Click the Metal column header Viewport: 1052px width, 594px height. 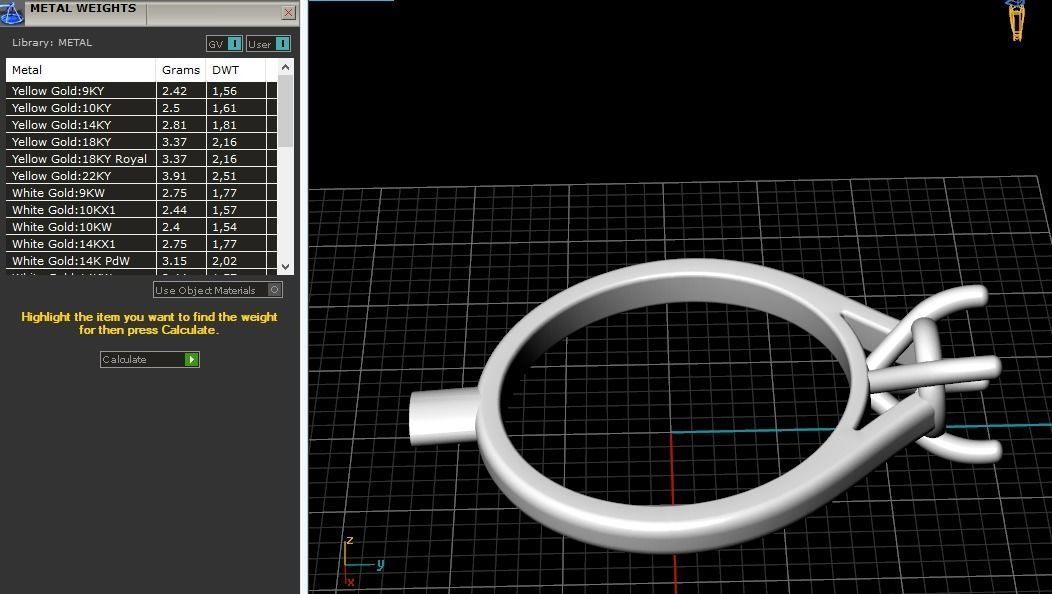pyautogui.click(x=81, y=70)
